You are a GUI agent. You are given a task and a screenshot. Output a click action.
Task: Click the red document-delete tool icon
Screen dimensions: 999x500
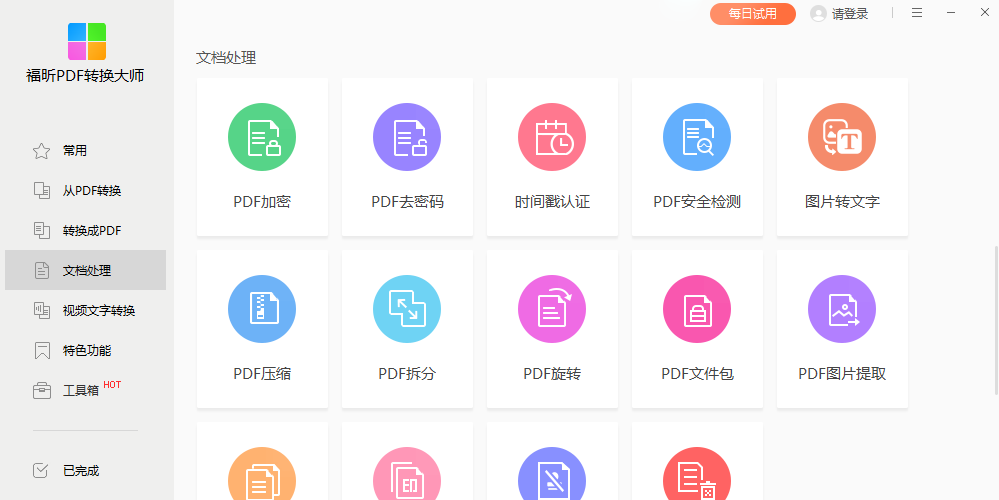coord(697,473)
